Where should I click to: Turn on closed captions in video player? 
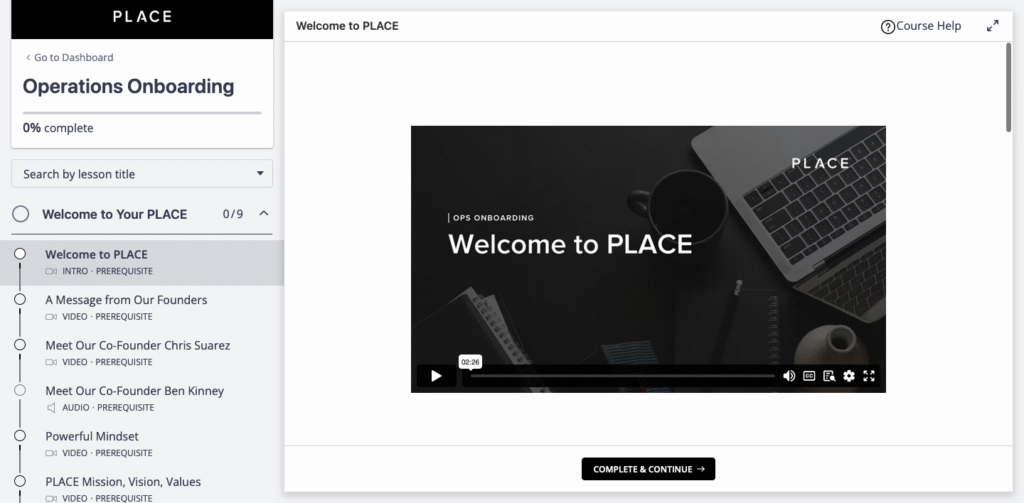click(x=809, y=376)
